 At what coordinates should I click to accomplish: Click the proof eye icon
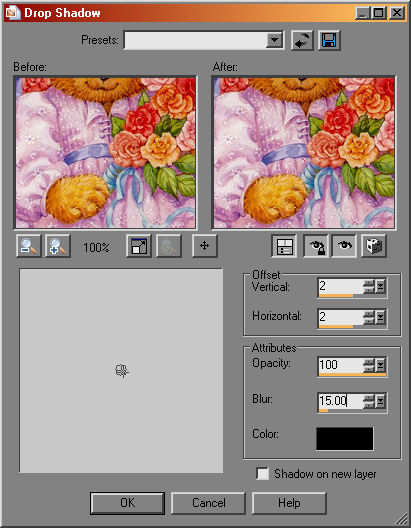point(344,246)
